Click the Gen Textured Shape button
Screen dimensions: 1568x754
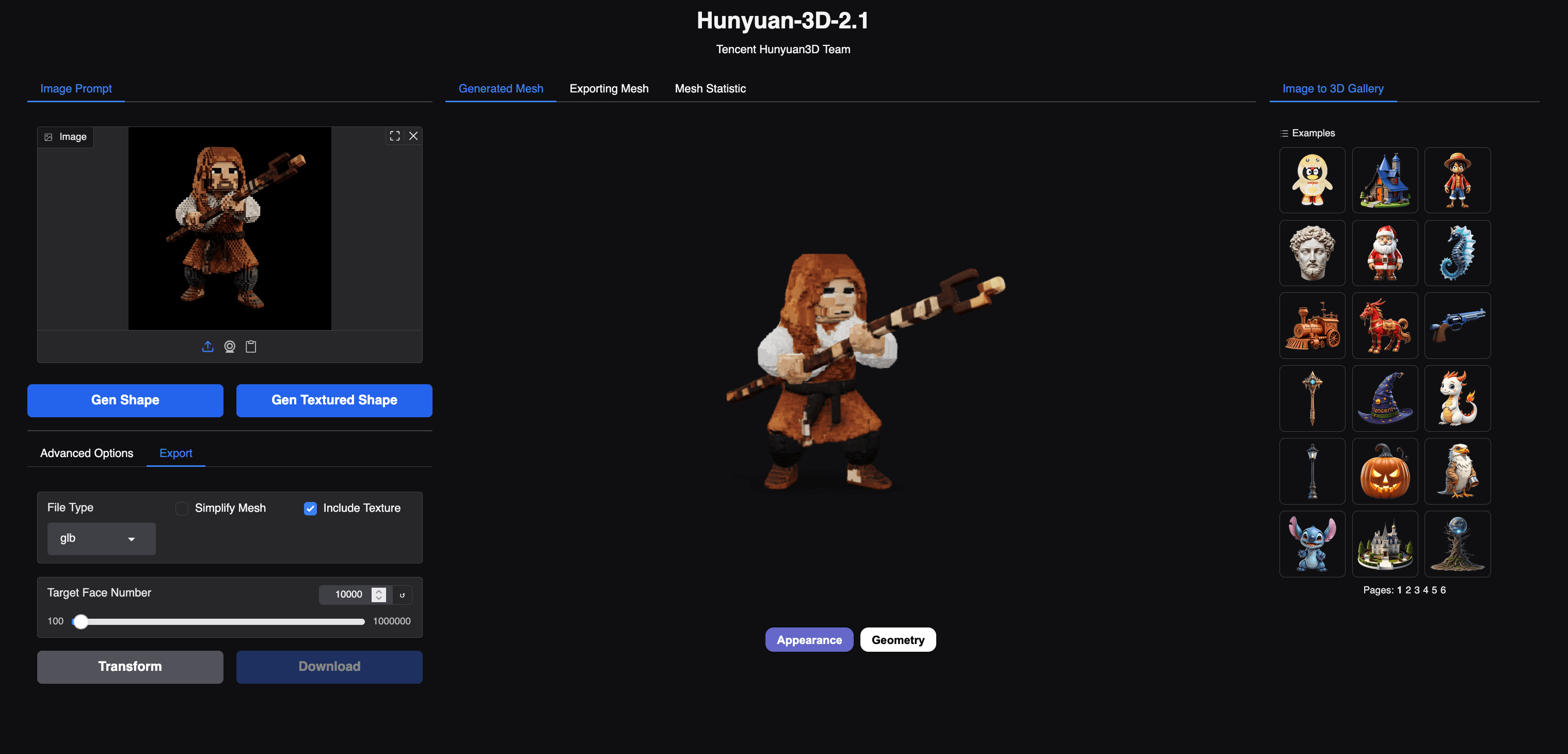(334, 400)
